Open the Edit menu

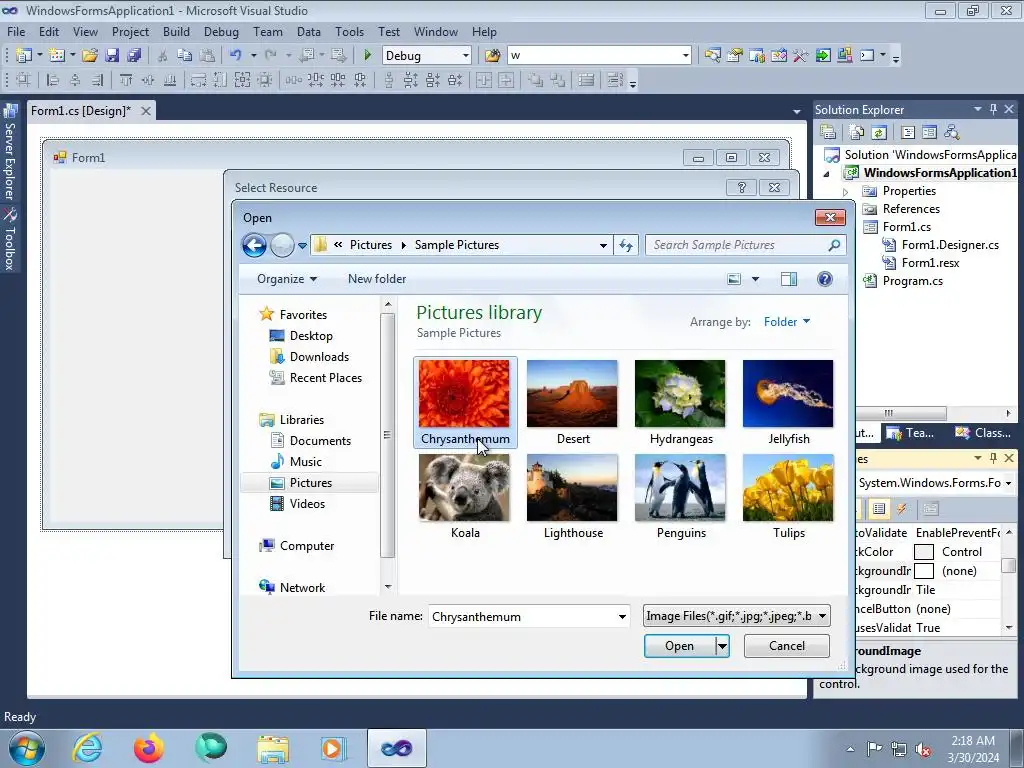pos(48,32)
